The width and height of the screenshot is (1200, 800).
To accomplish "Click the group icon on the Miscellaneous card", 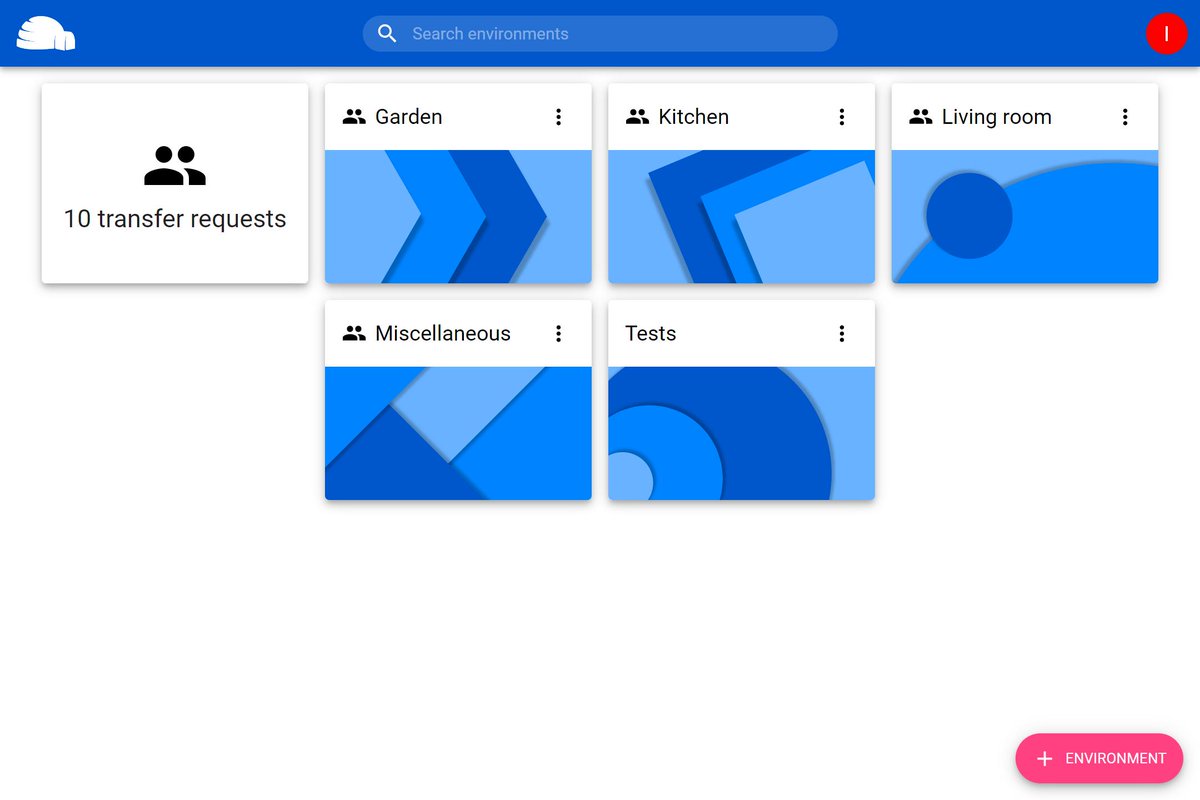I will [353, 333].
